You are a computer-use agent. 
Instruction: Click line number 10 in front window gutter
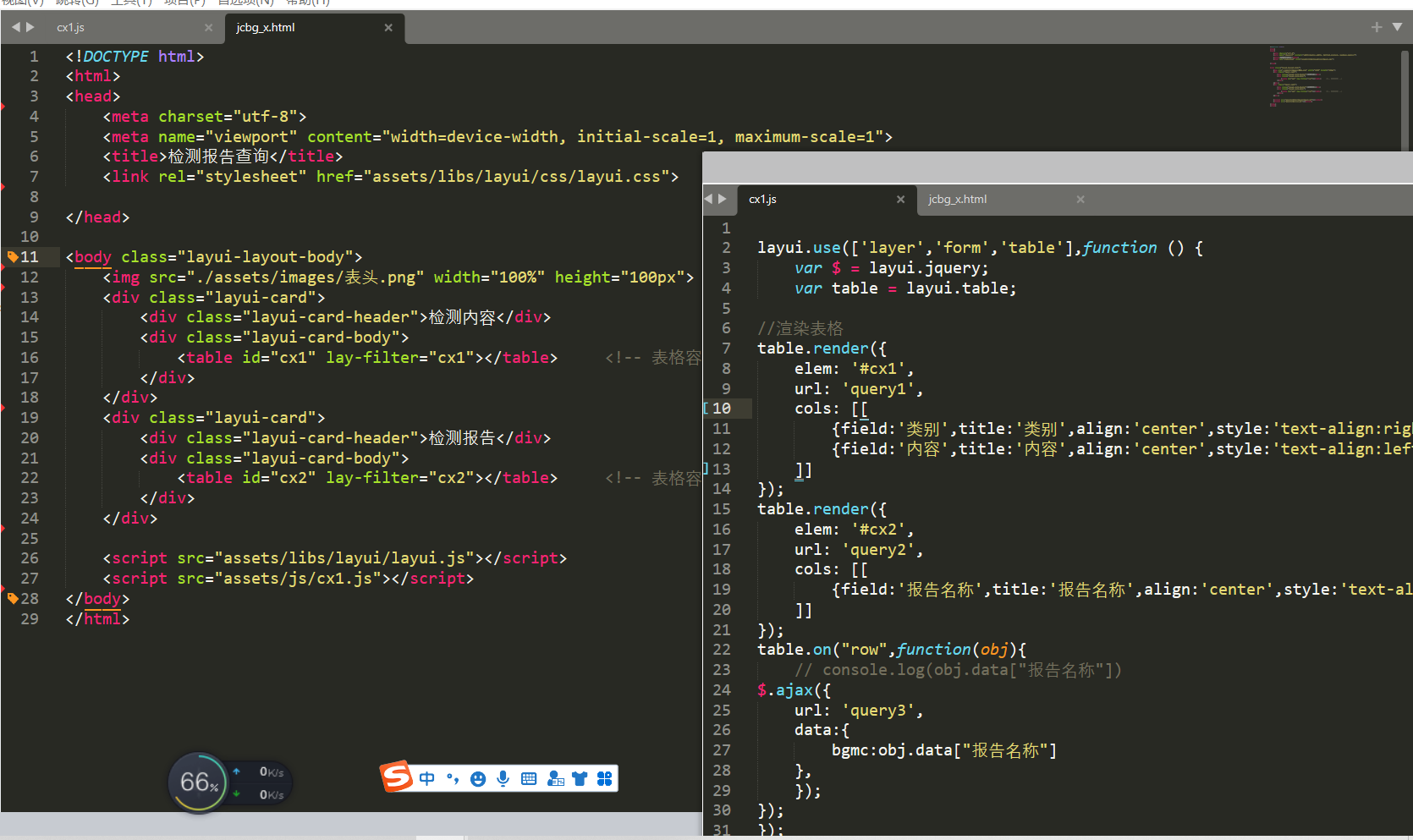click(x=721, y=408)
